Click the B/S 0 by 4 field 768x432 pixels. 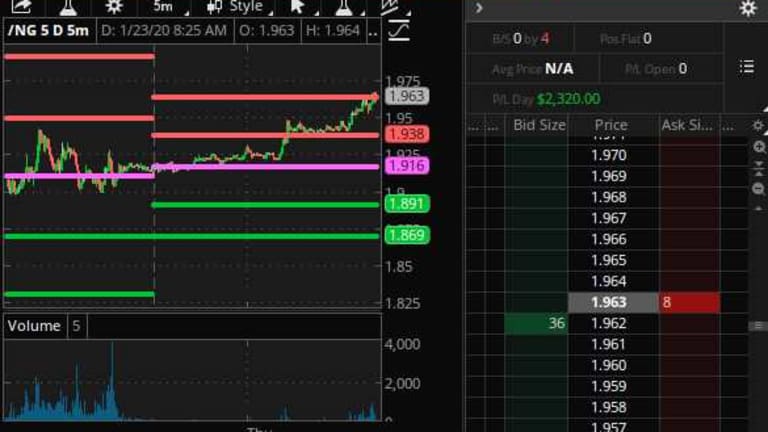click(520, 39)
